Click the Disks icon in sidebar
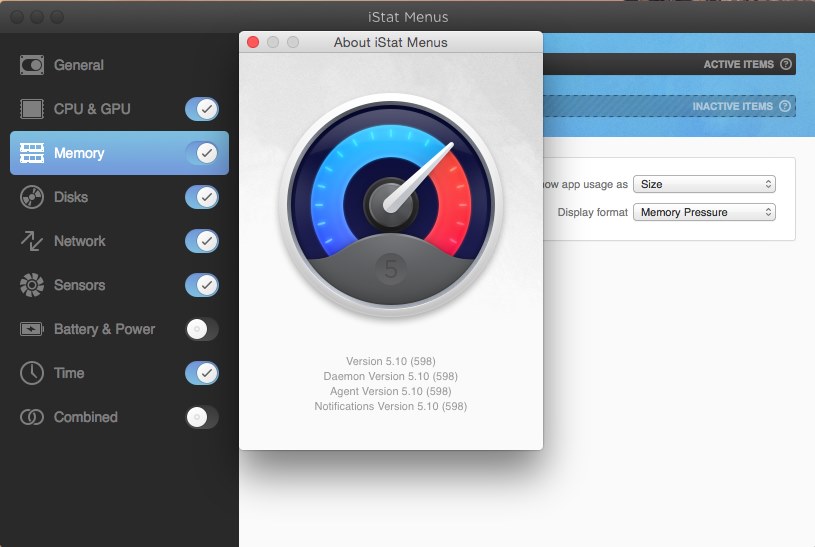The image size is (815, 547). (x=33, y=197)
